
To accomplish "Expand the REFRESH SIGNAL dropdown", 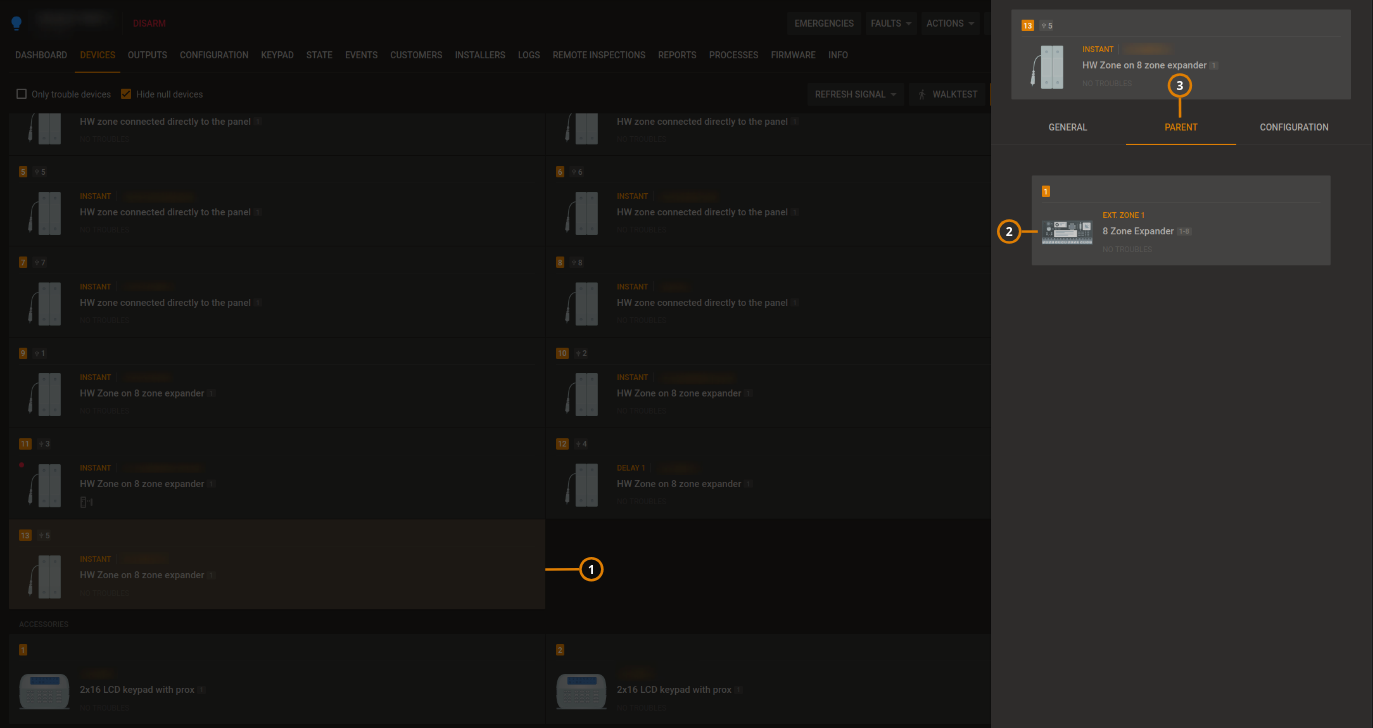I will click(855, 93).
